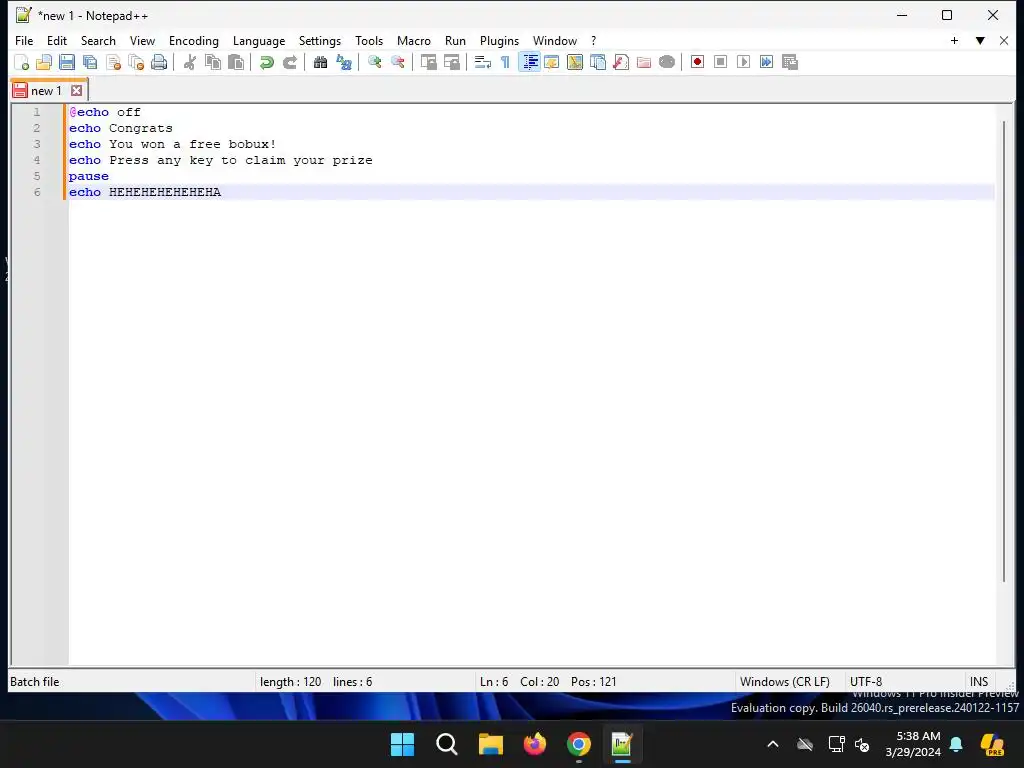This screenshot has height=768, width=1024.
Task: Click the 'Batch file' status bar entry
Action: [x=35, y=682]
